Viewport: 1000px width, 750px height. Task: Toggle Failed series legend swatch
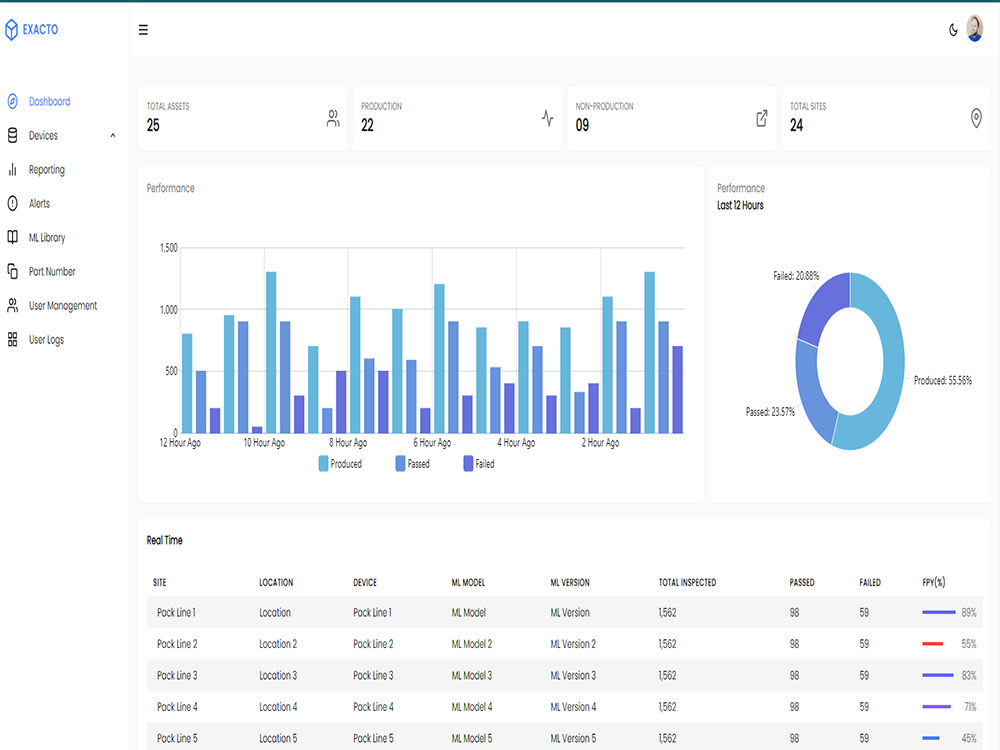point(468,464)
